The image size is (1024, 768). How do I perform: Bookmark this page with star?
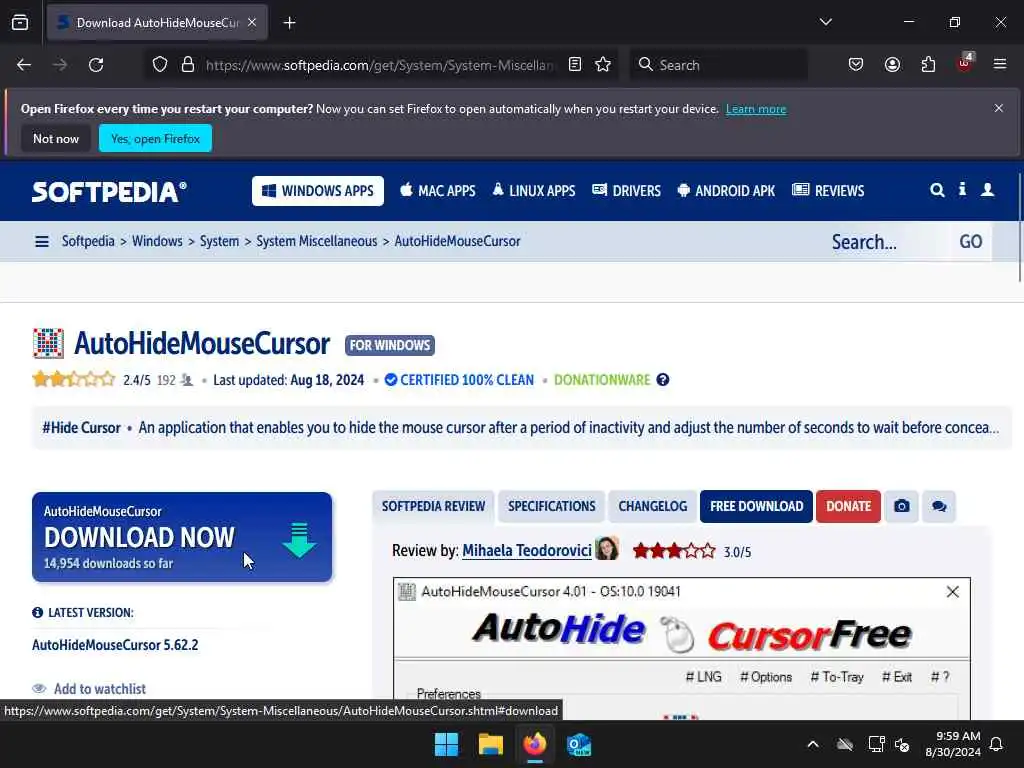pyautogui.click(x=603, y=65)
